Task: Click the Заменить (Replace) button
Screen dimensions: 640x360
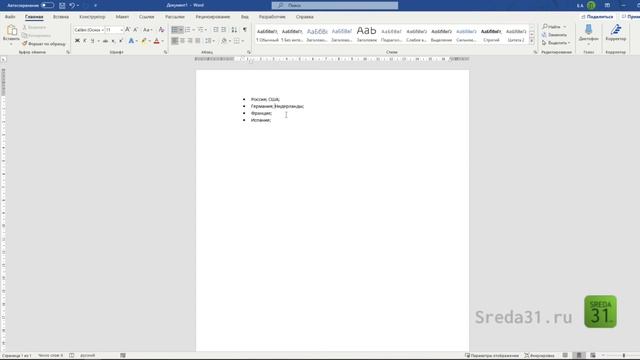Action: 554,35
